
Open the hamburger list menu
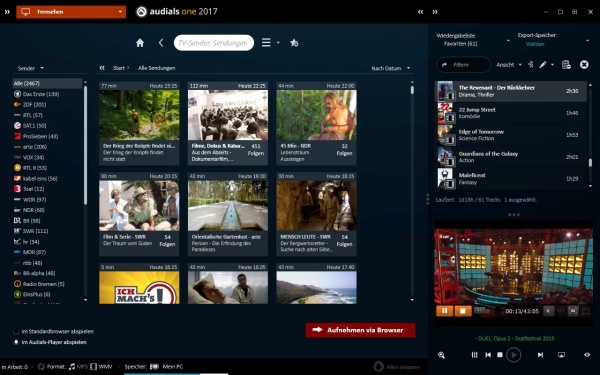click(x=266, y=42)
